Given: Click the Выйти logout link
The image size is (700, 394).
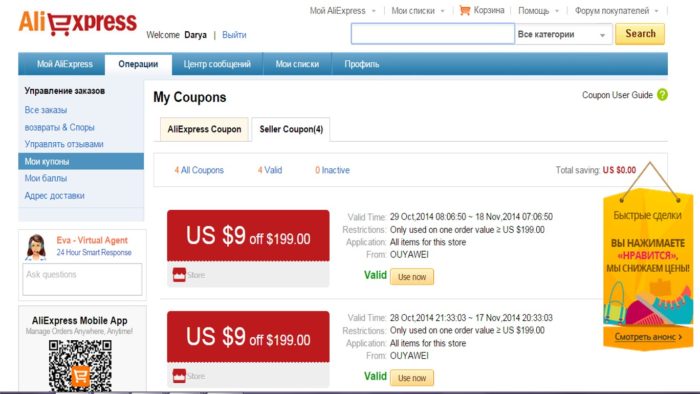Looking at the screenshot, I should click(234, 35).
